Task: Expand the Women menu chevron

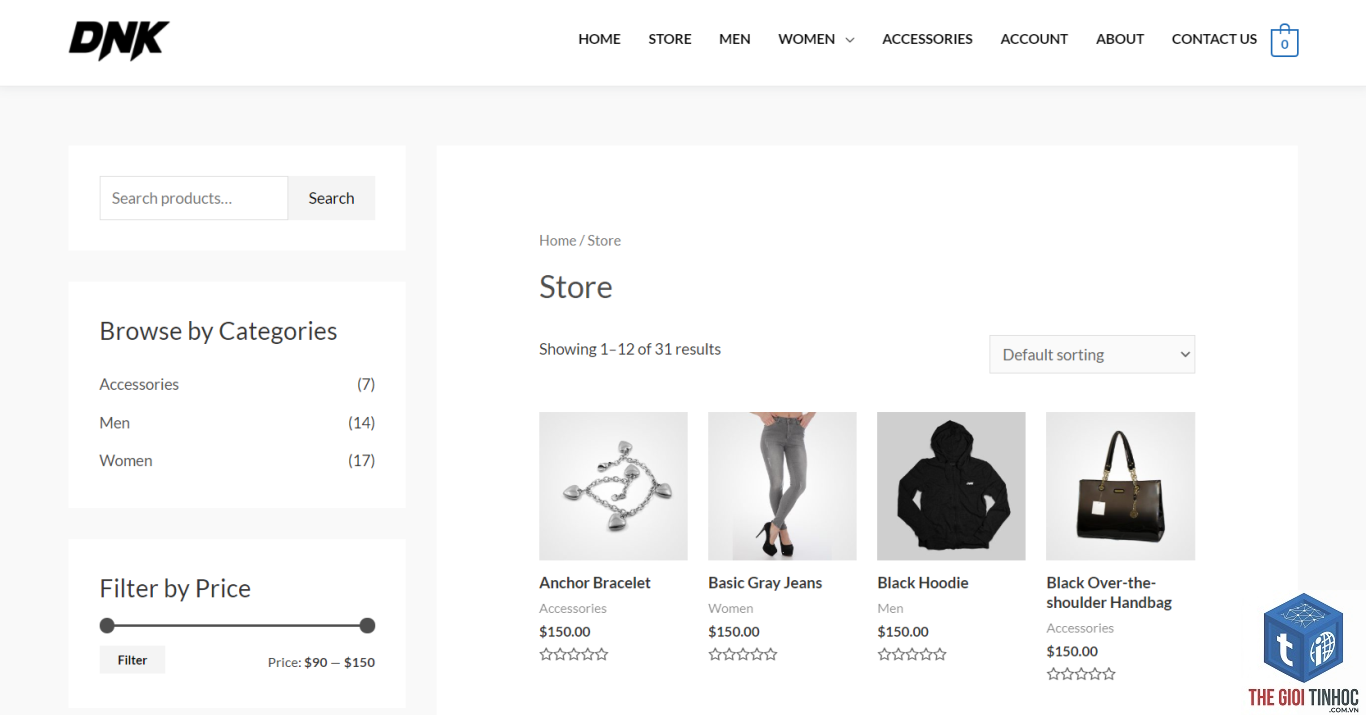Action: click(x=850, y=40)
